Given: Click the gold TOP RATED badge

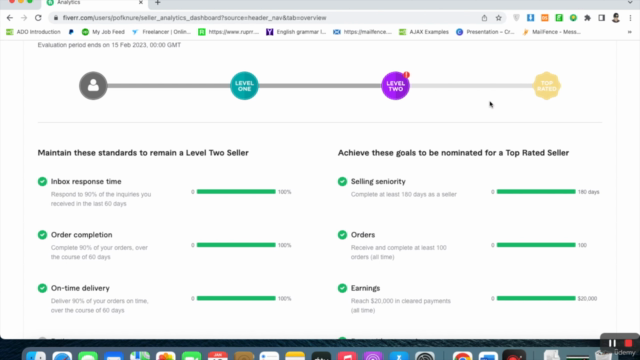Looking at the screenshot, I should (547, 86).
